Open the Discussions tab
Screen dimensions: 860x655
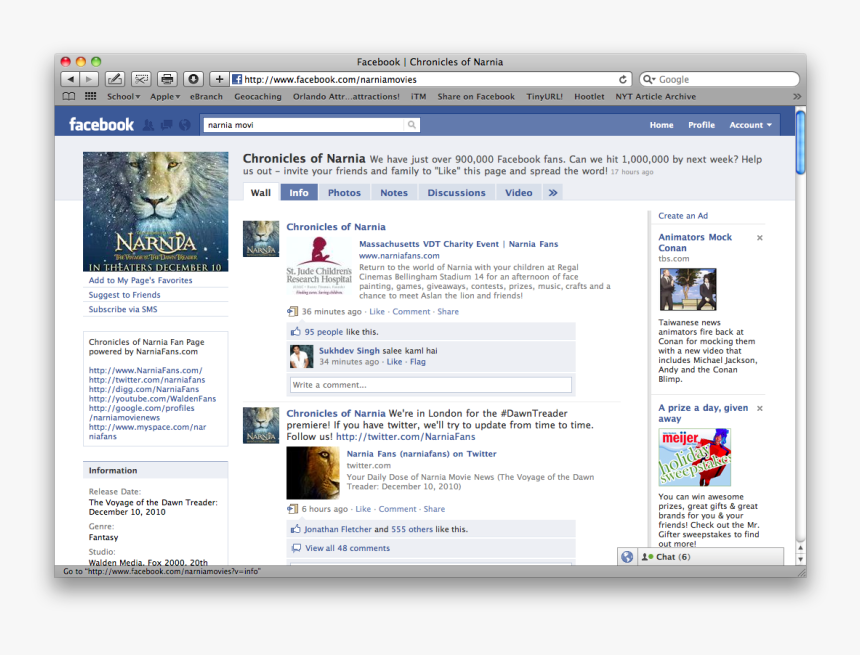[x=456, y=192]
